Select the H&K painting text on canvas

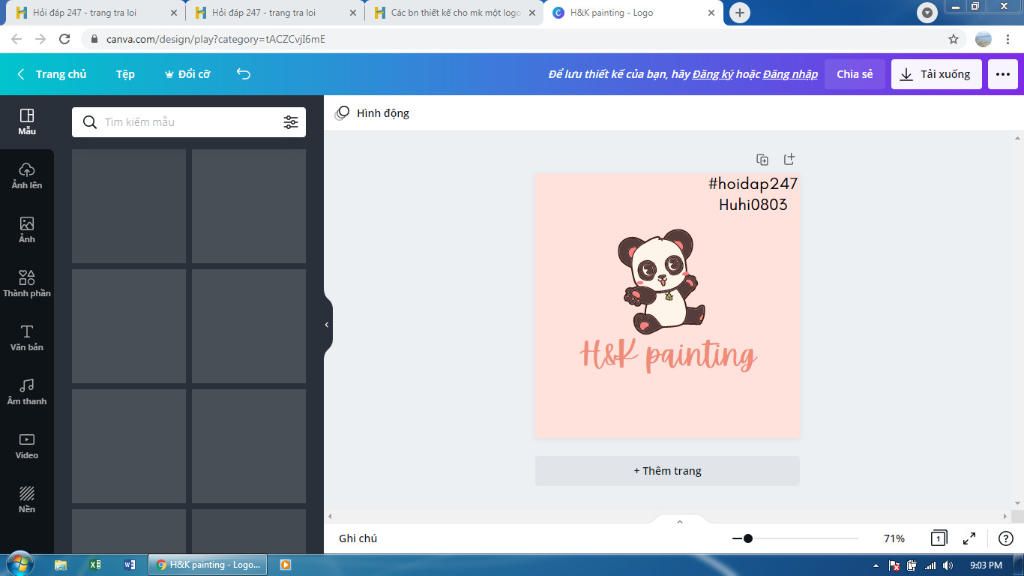pyautogui.click(x=667, y=356)
